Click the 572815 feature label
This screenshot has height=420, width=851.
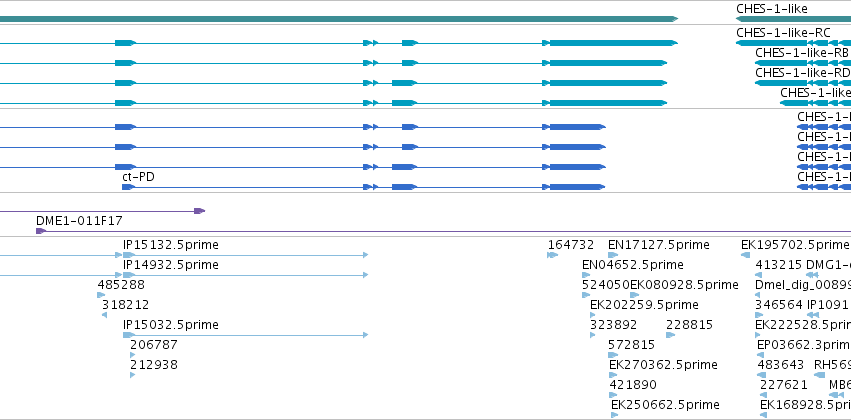632,345
